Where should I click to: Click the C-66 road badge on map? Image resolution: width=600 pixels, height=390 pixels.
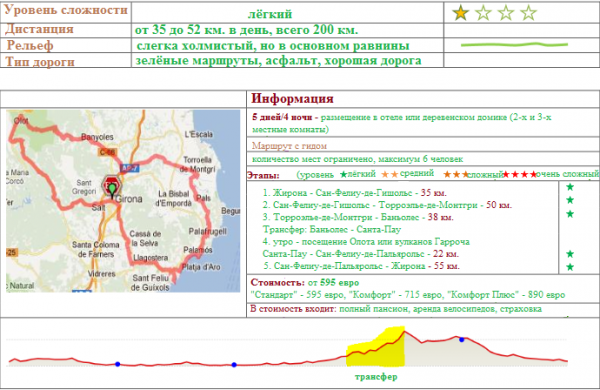107,152
